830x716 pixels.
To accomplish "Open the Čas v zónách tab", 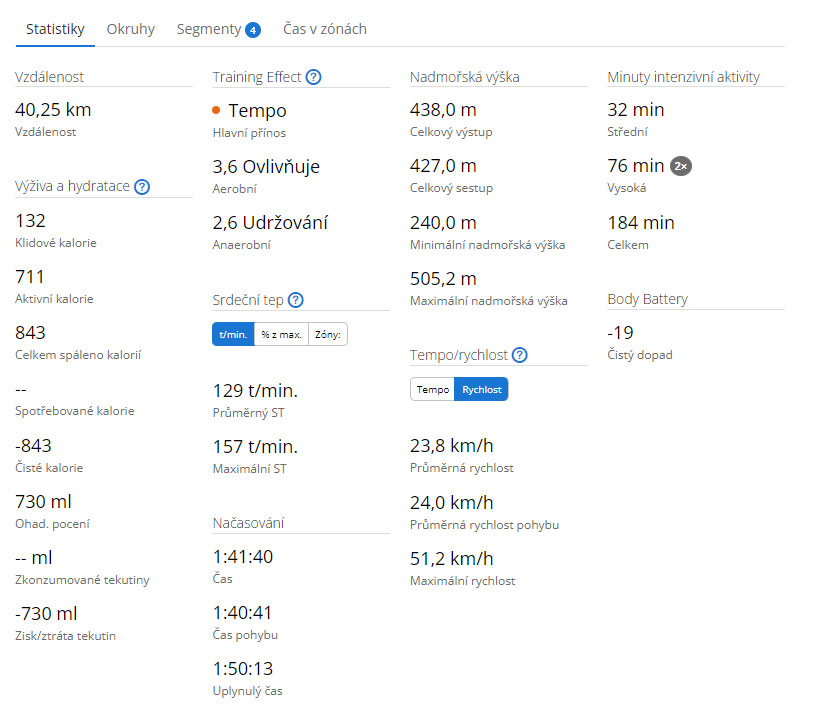I will click(x=318, y=29).
